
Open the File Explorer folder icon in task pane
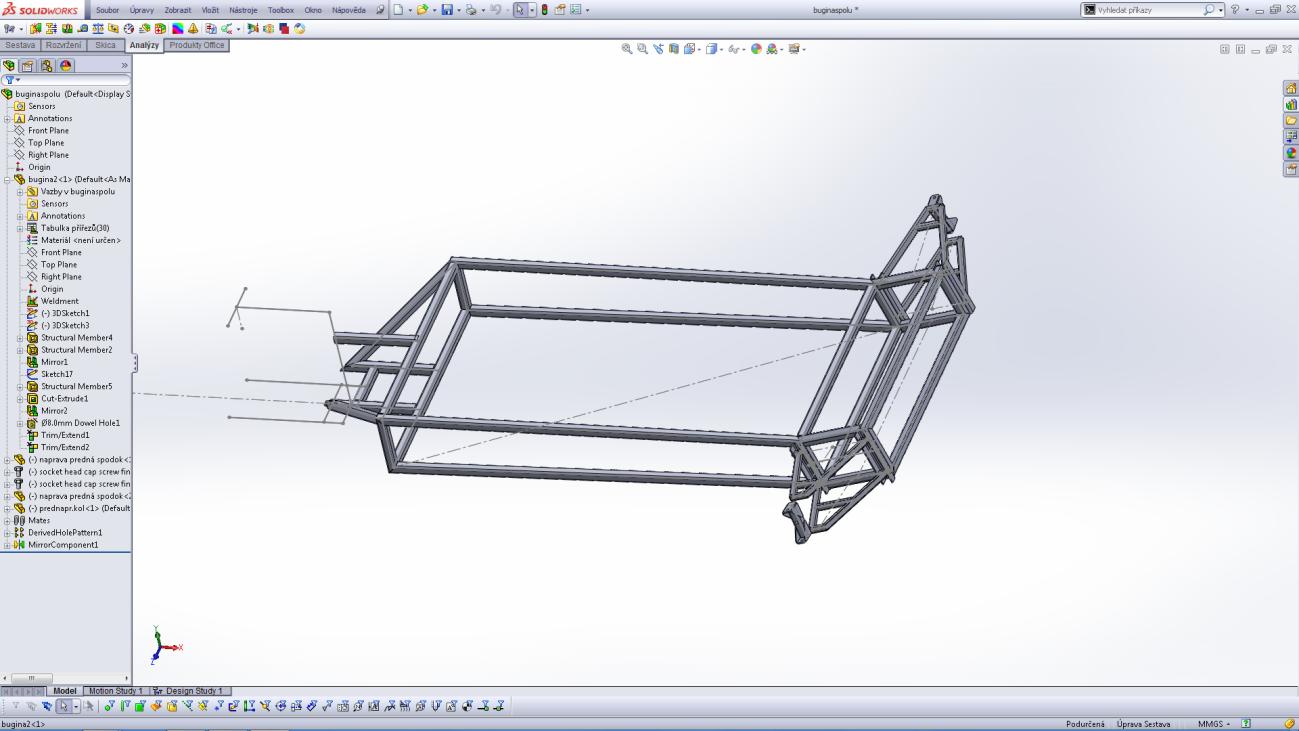tap(1290, 121)
